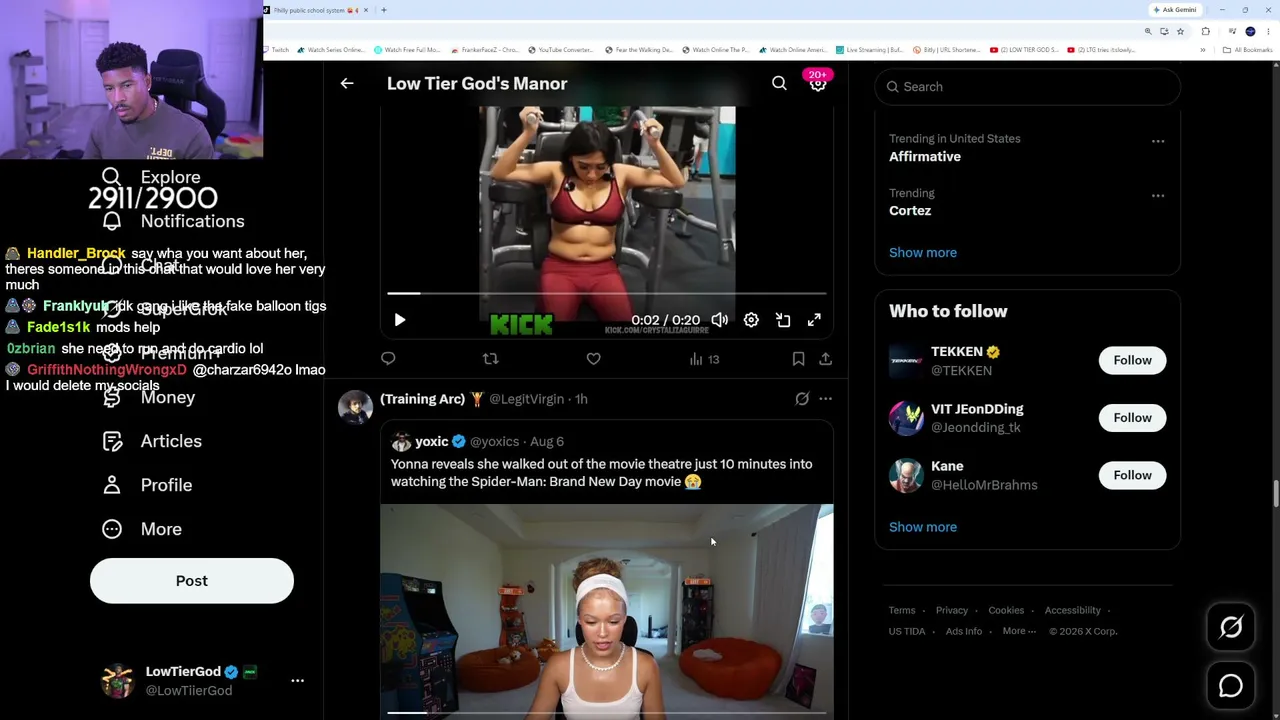
Task: Open the Twitch bookmark
Action: click(x=276, y=50)
